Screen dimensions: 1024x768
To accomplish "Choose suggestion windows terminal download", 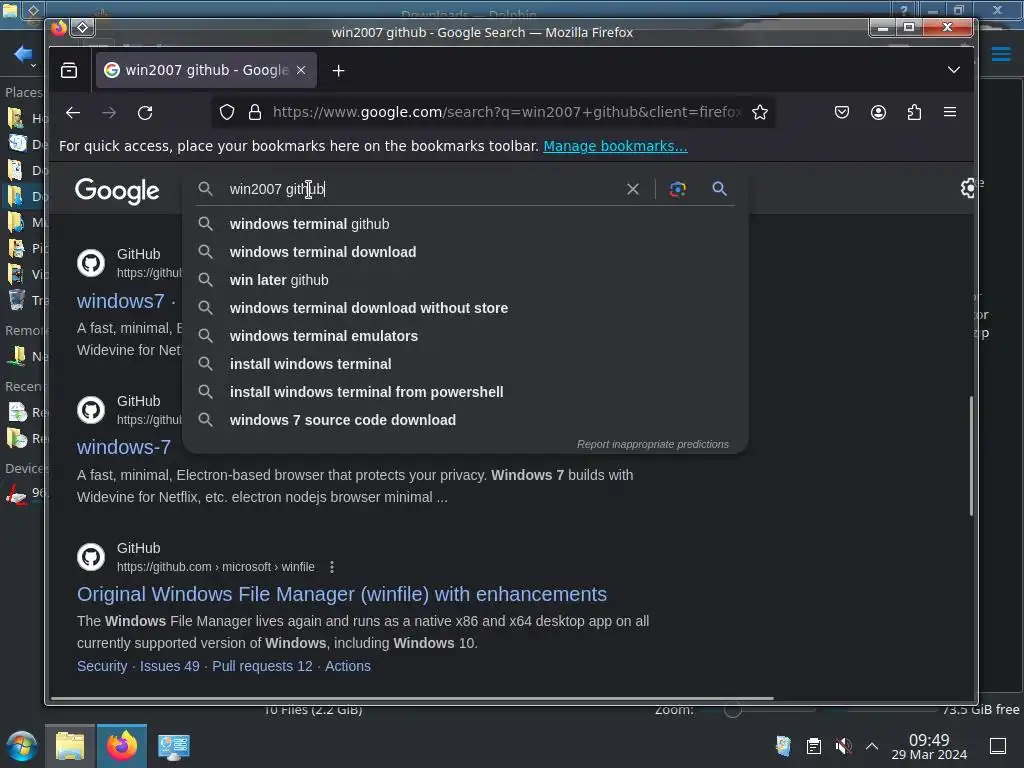I will click(x=465, y=252).
